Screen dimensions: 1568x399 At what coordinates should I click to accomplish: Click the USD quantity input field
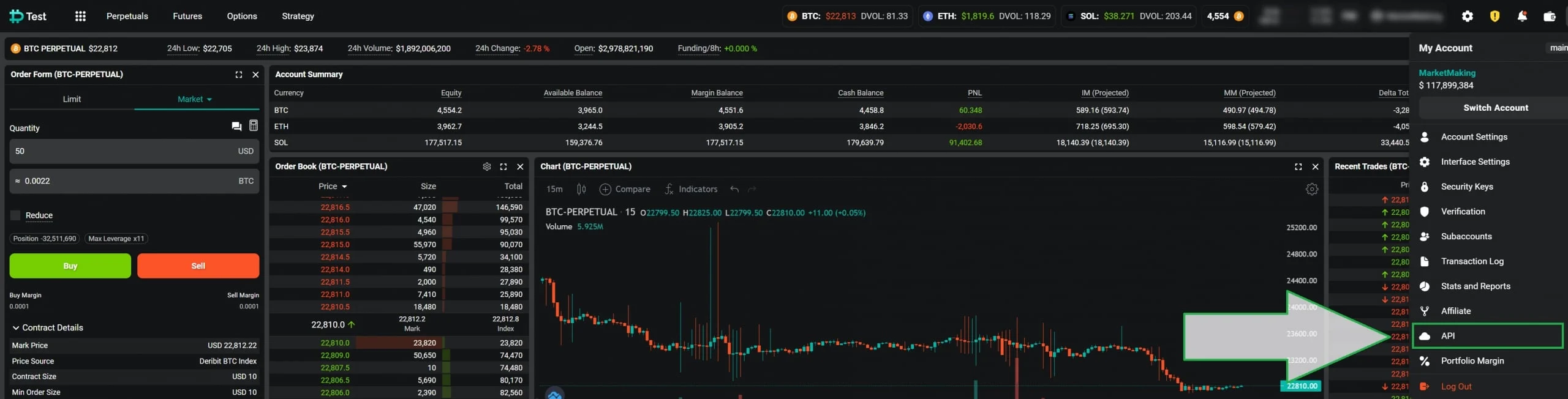pos(134,151)
